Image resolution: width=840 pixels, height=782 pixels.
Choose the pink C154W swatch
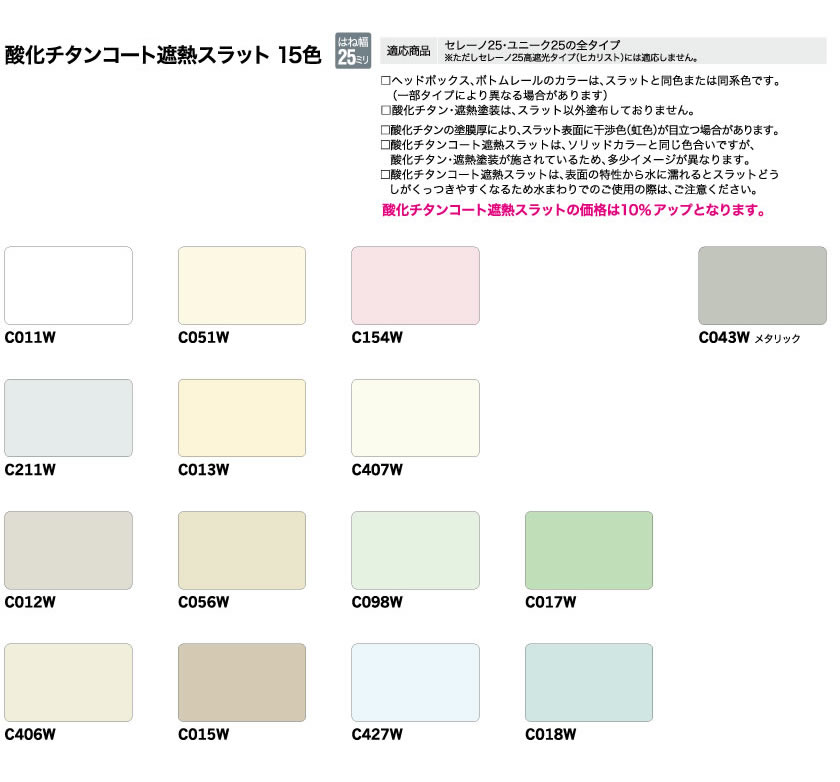coord(415,286)
